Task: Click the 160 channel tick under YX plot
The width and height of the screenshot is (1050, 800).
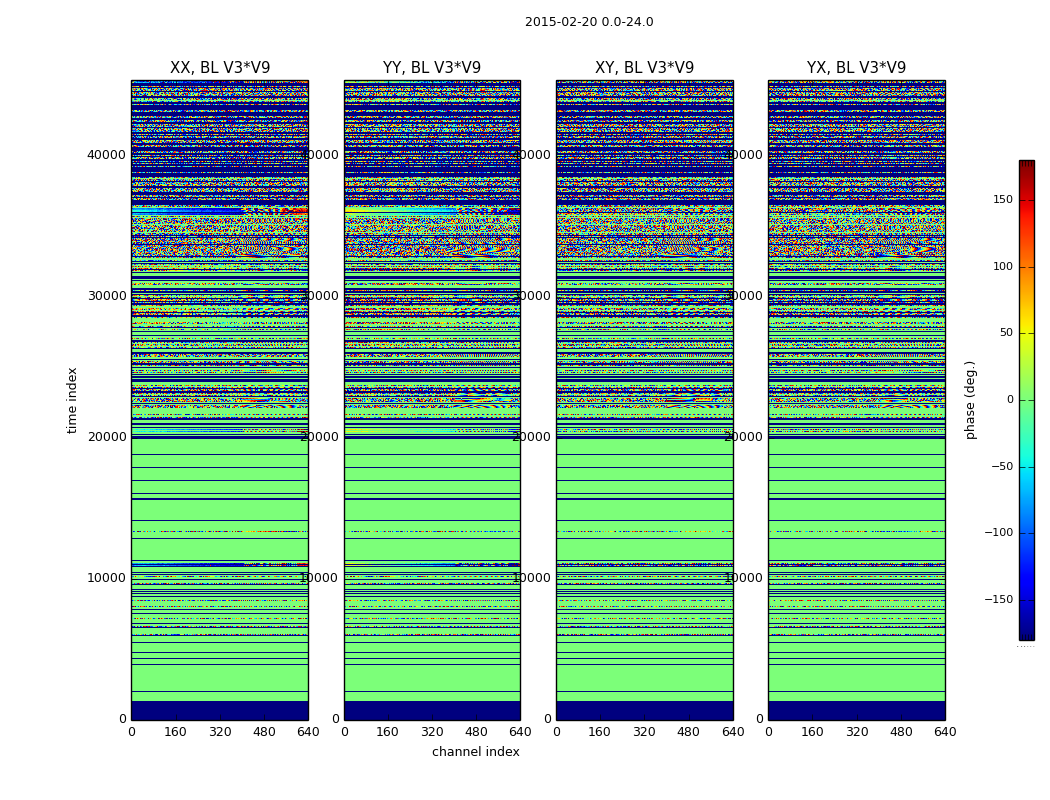Action: [x=812, y=732]
